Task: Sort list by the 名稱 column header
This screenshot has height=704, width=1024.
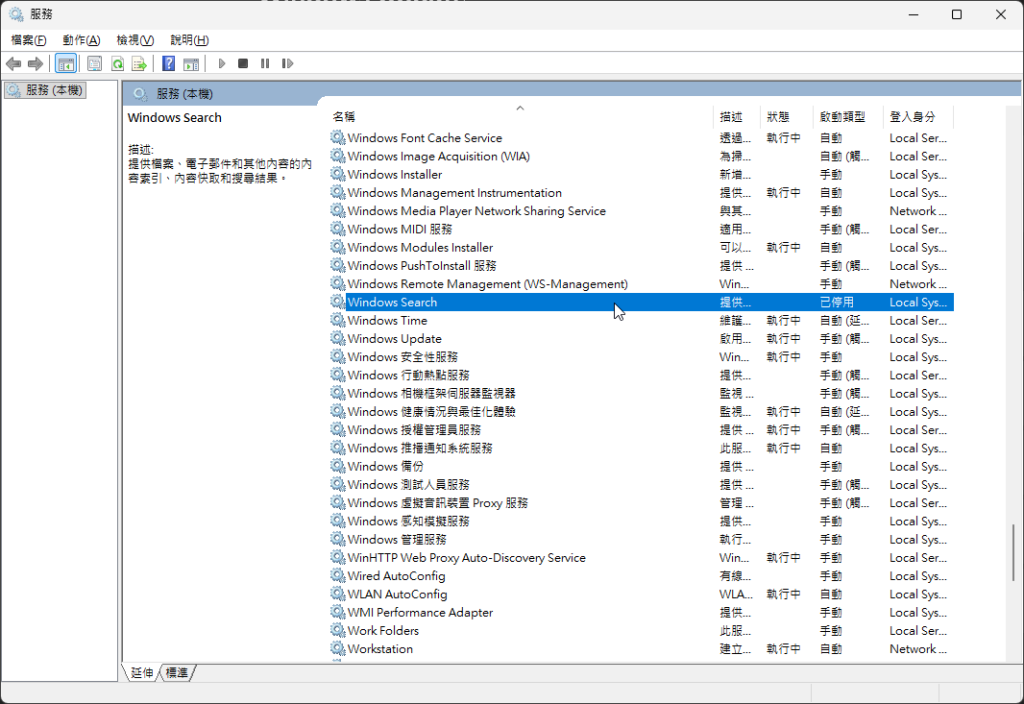Action: 344,117
